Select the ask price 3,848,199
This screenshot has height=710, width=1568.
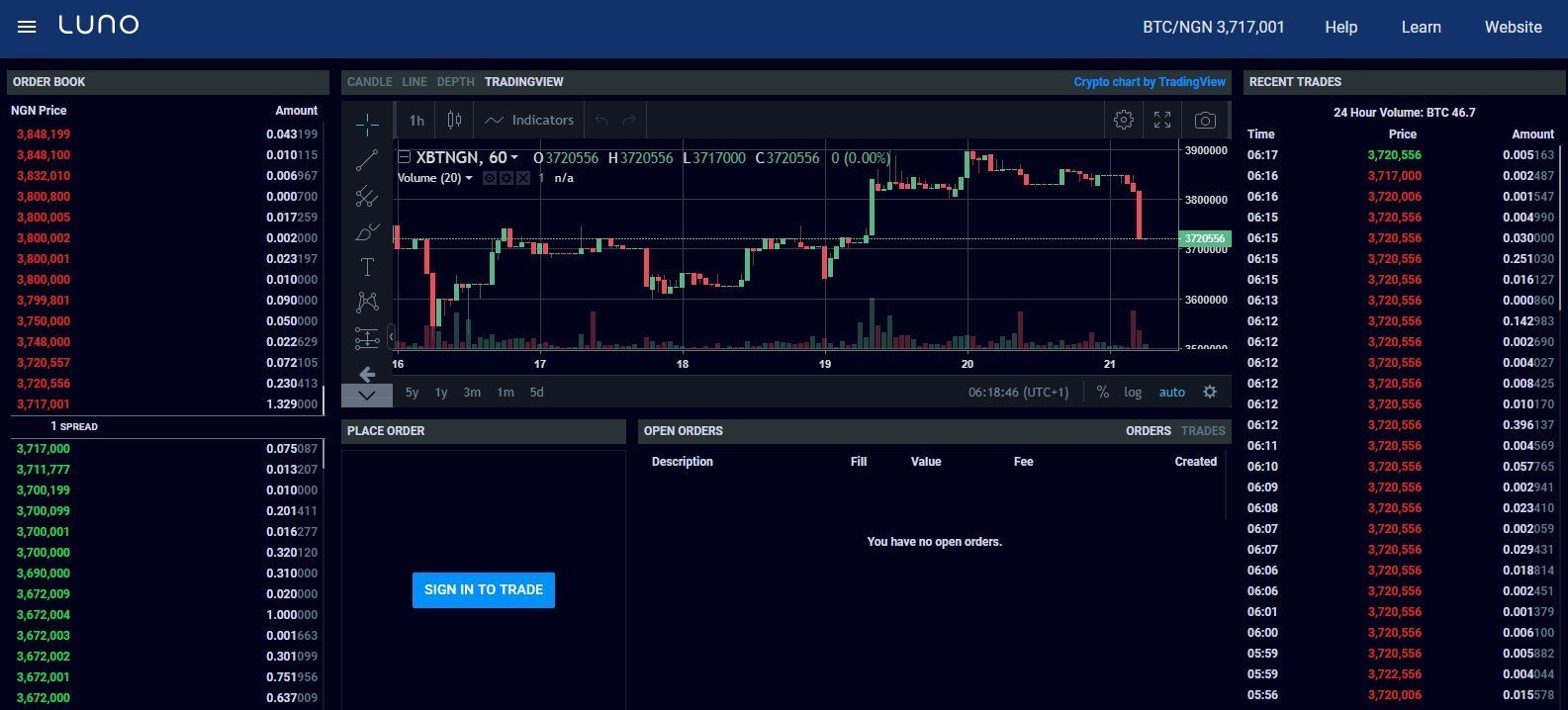tap(44, 134)
